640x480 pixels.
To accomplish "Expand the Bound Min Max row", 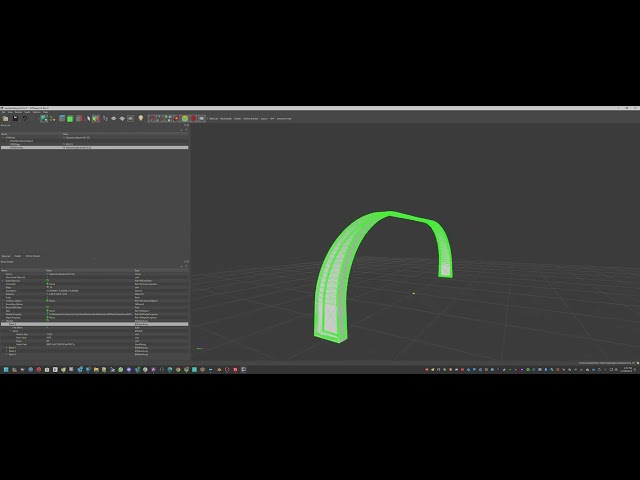I will click(3, 307).
